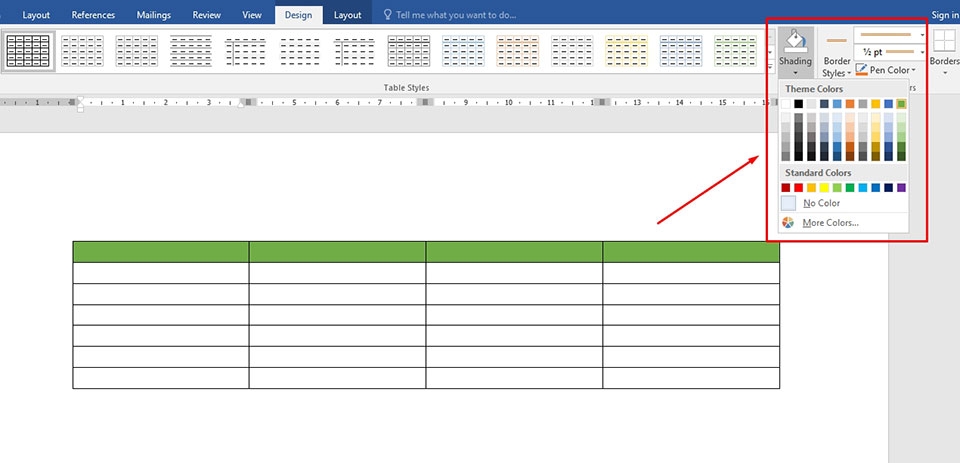Open the Layout tab left of References
Screen dimensions: 960x463
pyautogui.click(x=36, y=15)
